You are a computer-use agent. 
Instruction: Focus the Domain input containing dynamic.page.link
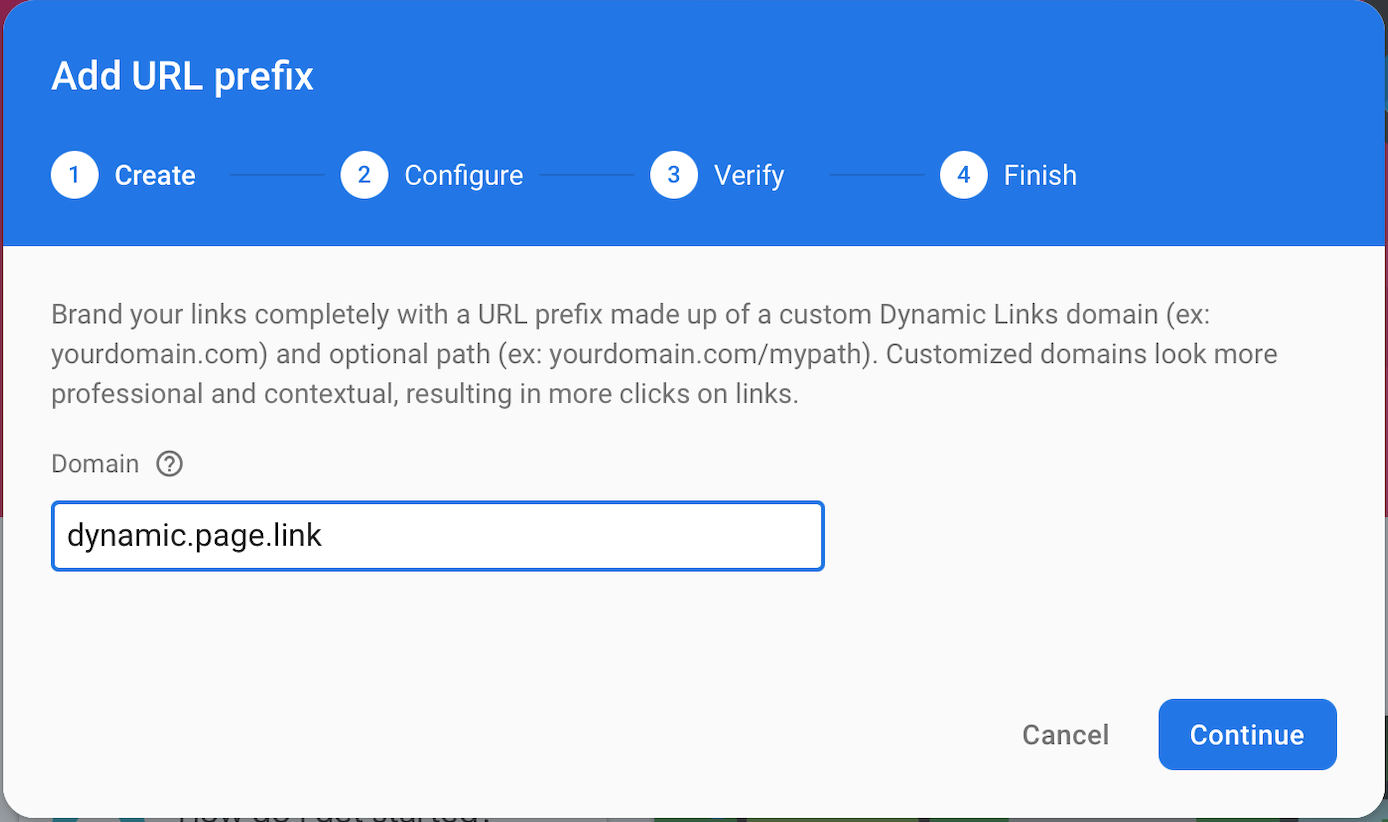click(x=437, y=536)
